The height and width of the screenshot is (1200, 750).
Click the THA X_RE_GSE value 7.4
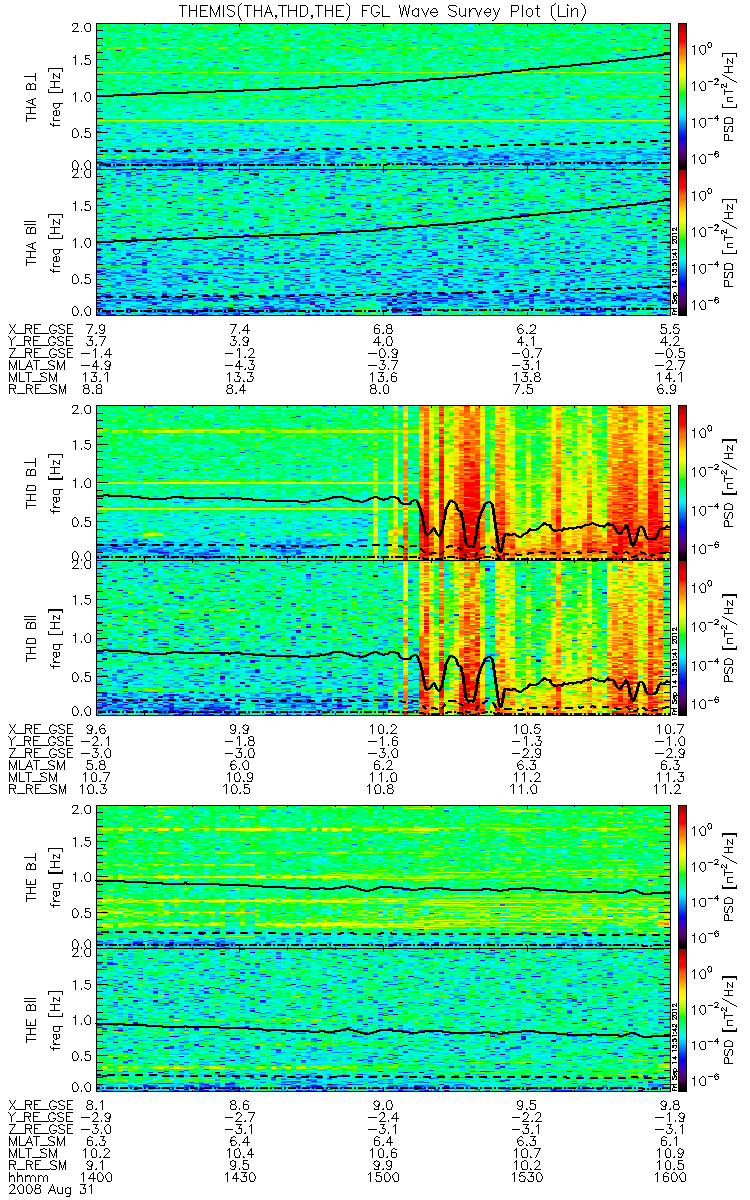click(241, 328)
